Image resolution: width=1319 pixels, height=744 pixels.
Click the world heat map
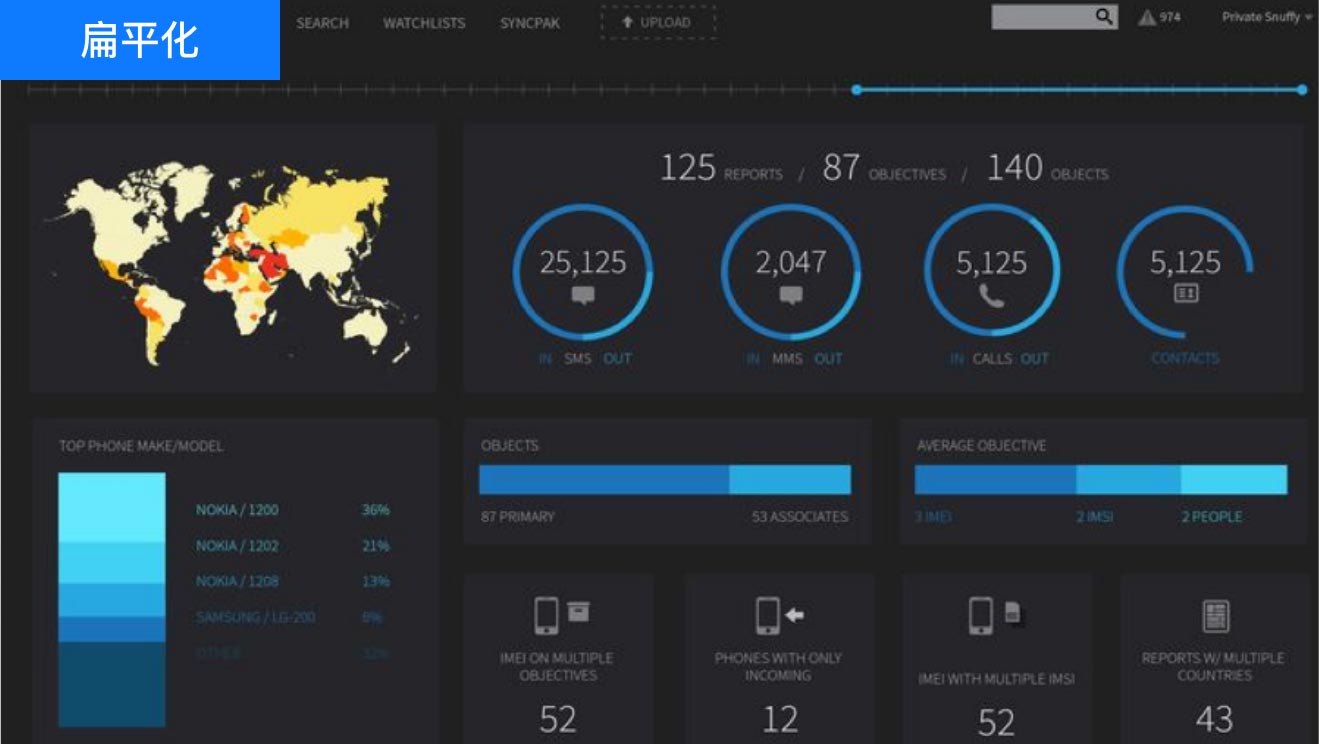point(230,258)
